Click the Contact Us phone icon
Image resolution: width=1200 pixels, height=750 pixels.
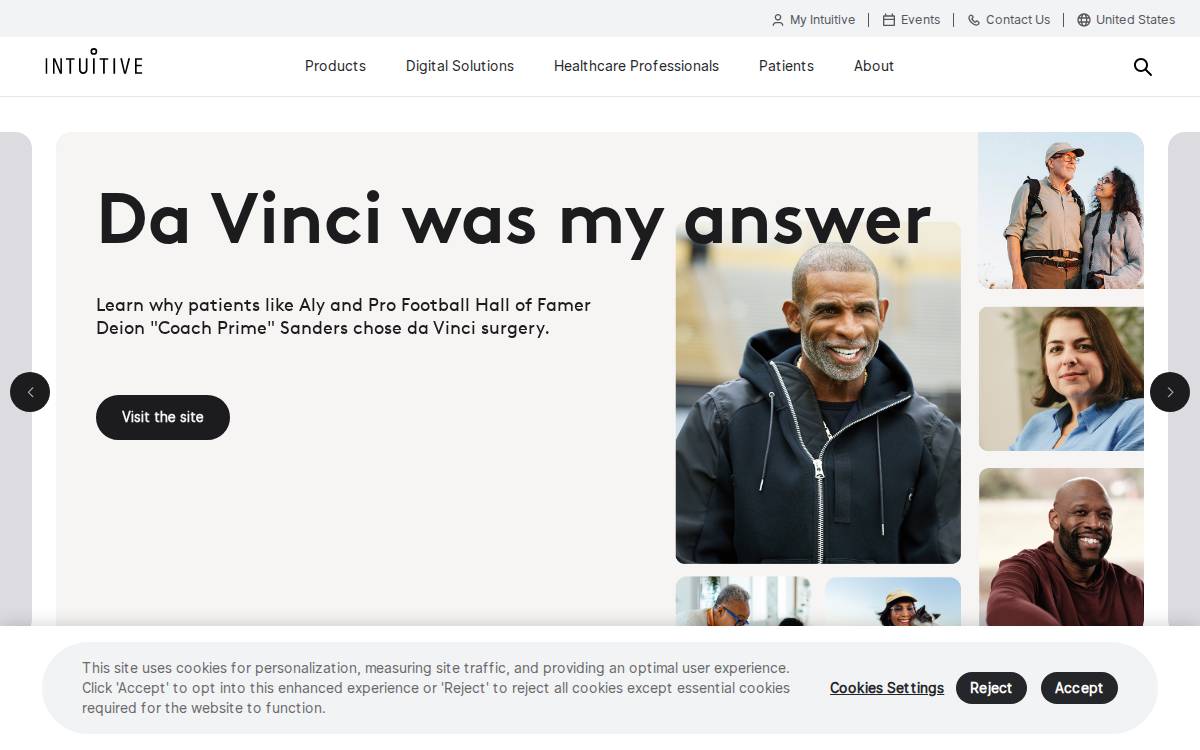coord(974,20)
